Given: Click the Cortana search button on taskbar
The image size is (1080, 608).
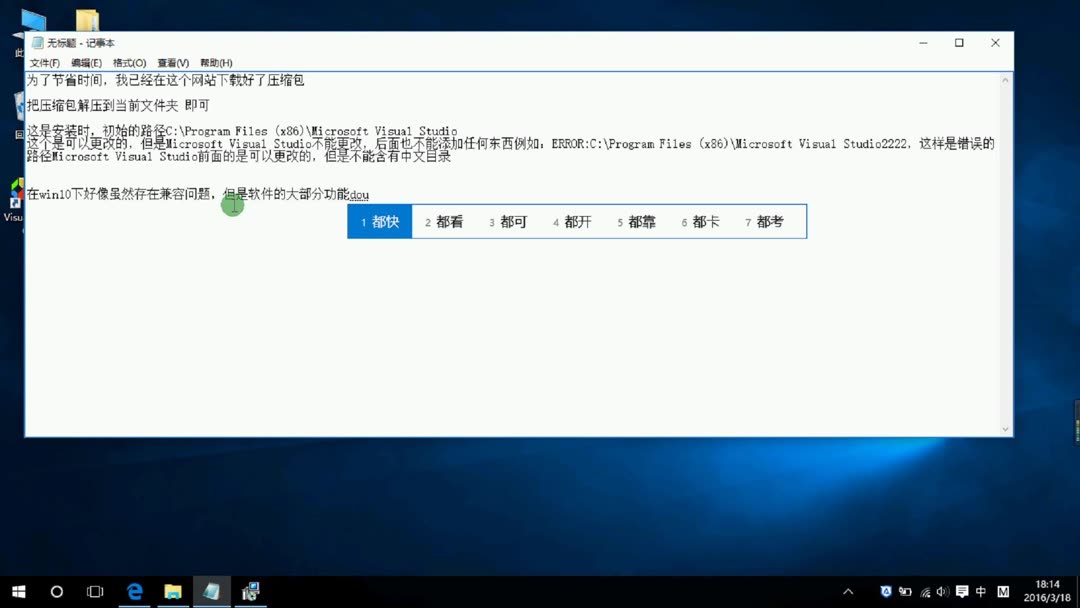Looking at the screenshot, I should click(57, 592).
